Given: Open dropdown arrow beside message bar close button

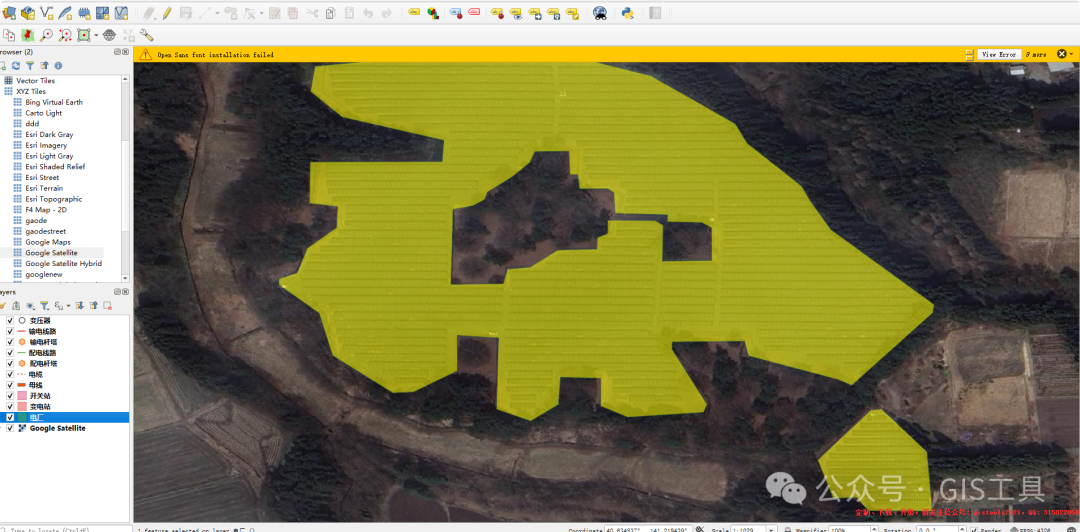Looking at the screenshot, I should tap(1072, 54).
